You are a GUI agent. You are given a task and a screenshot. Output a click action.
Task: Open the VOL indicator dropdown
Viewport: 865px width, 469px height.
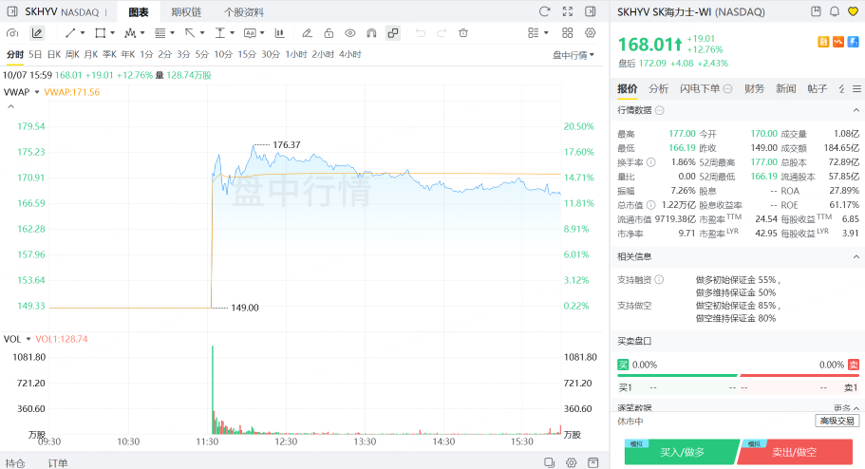pyautogui.click(x=28, y=339)
